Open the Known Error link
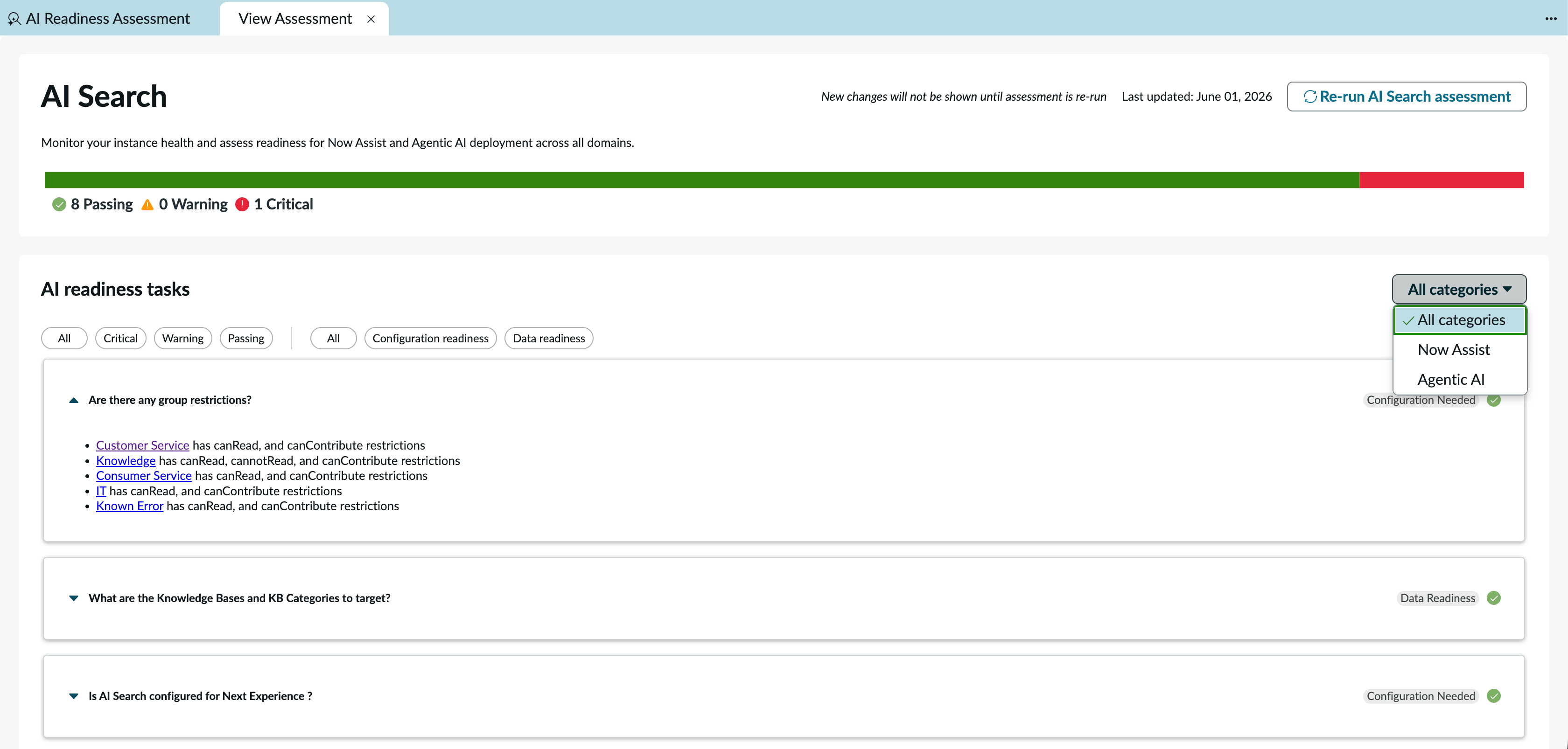Viewport: 1568px width, 749px height. coord(130,506)
